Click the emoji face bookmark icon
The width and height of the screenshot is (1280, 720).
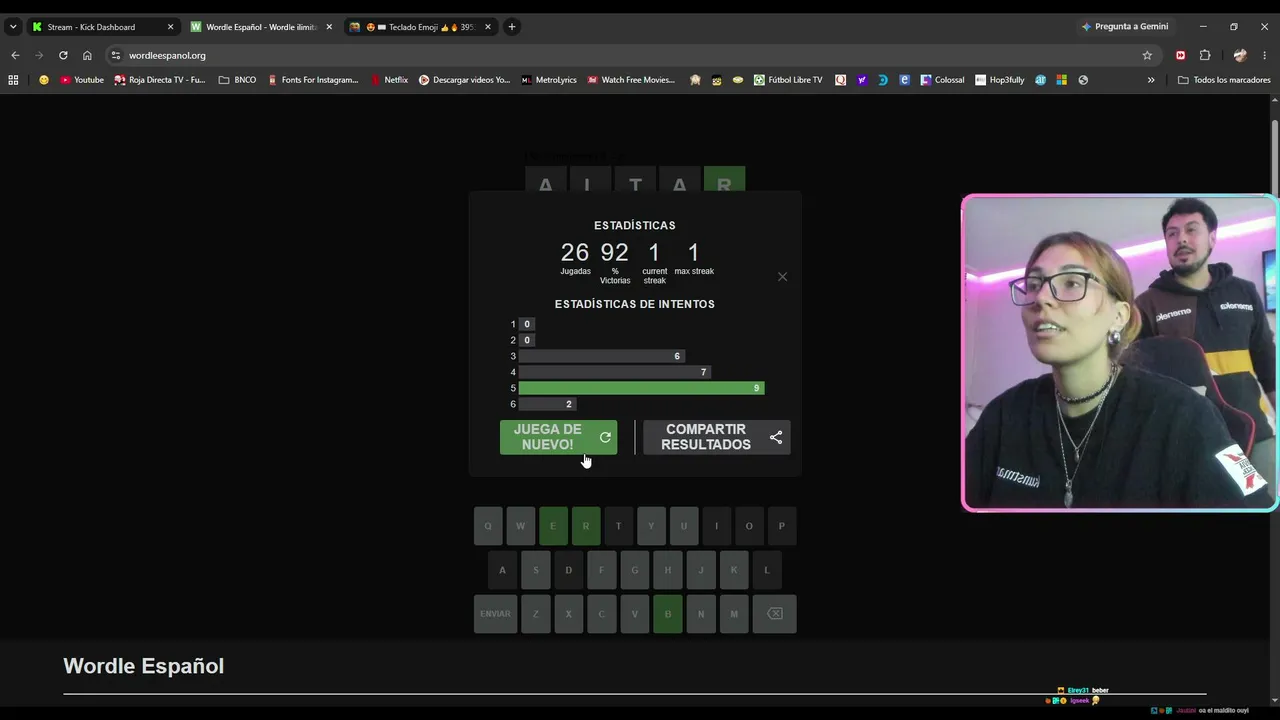(x=43, y=80)
